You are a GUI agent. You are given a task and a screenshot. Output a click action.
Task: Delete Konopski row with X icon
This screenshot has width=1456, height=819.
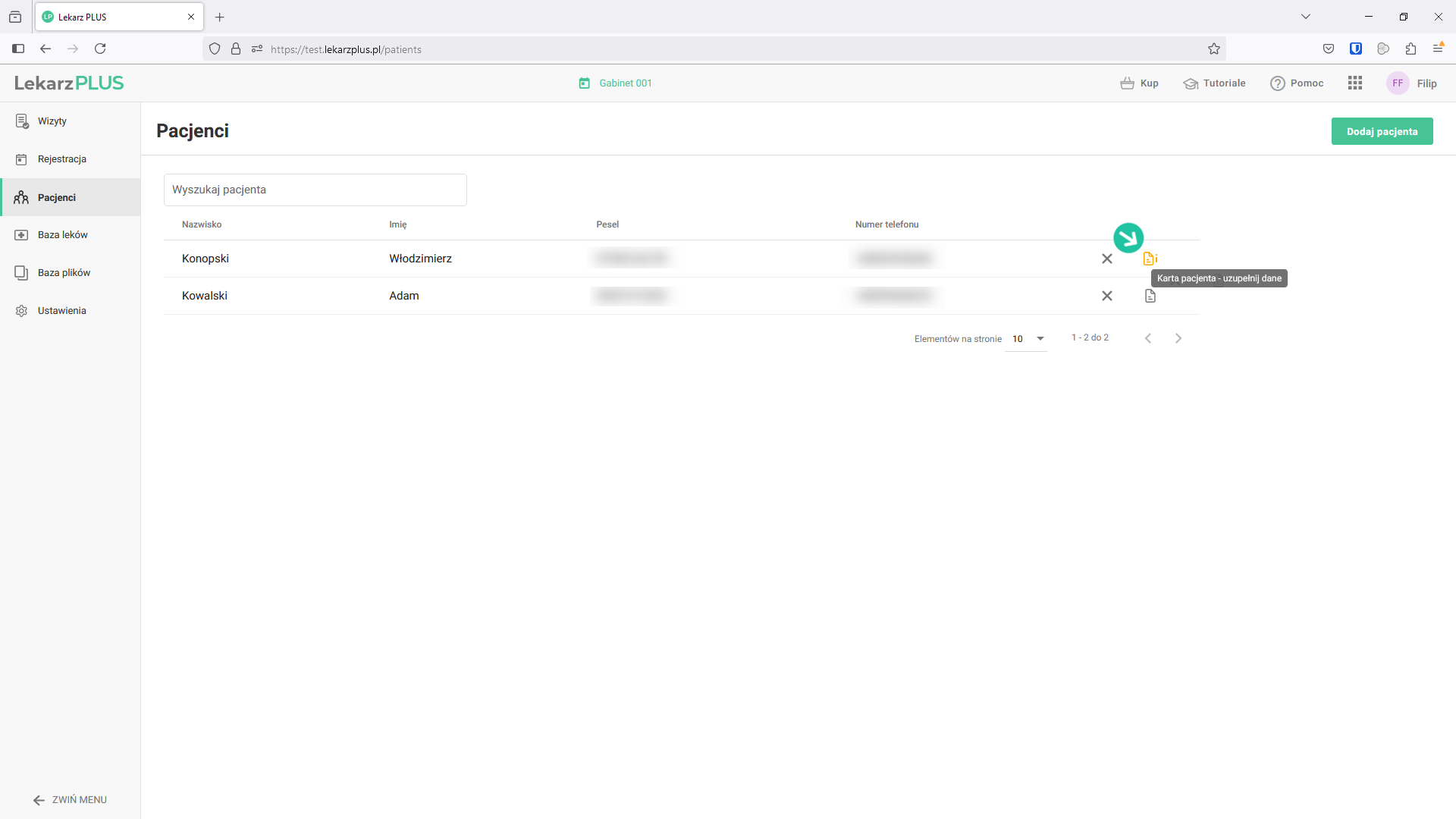coord(1106,259)
